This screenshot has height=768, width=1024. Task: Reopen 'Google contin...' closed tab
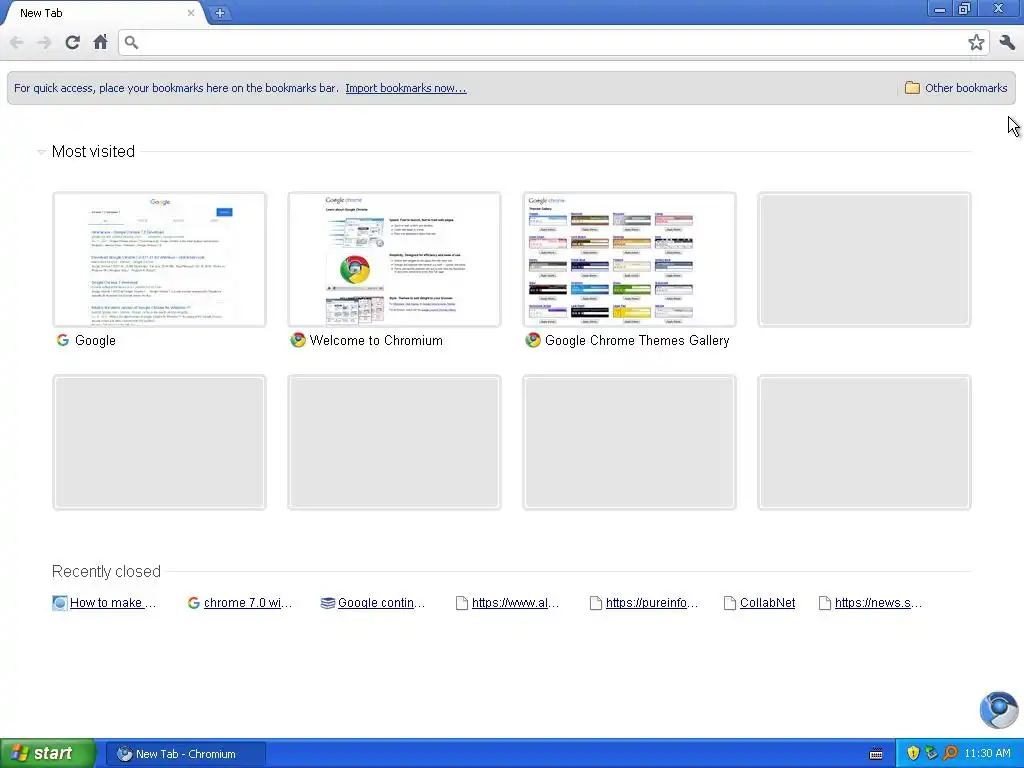click(381, 603)
